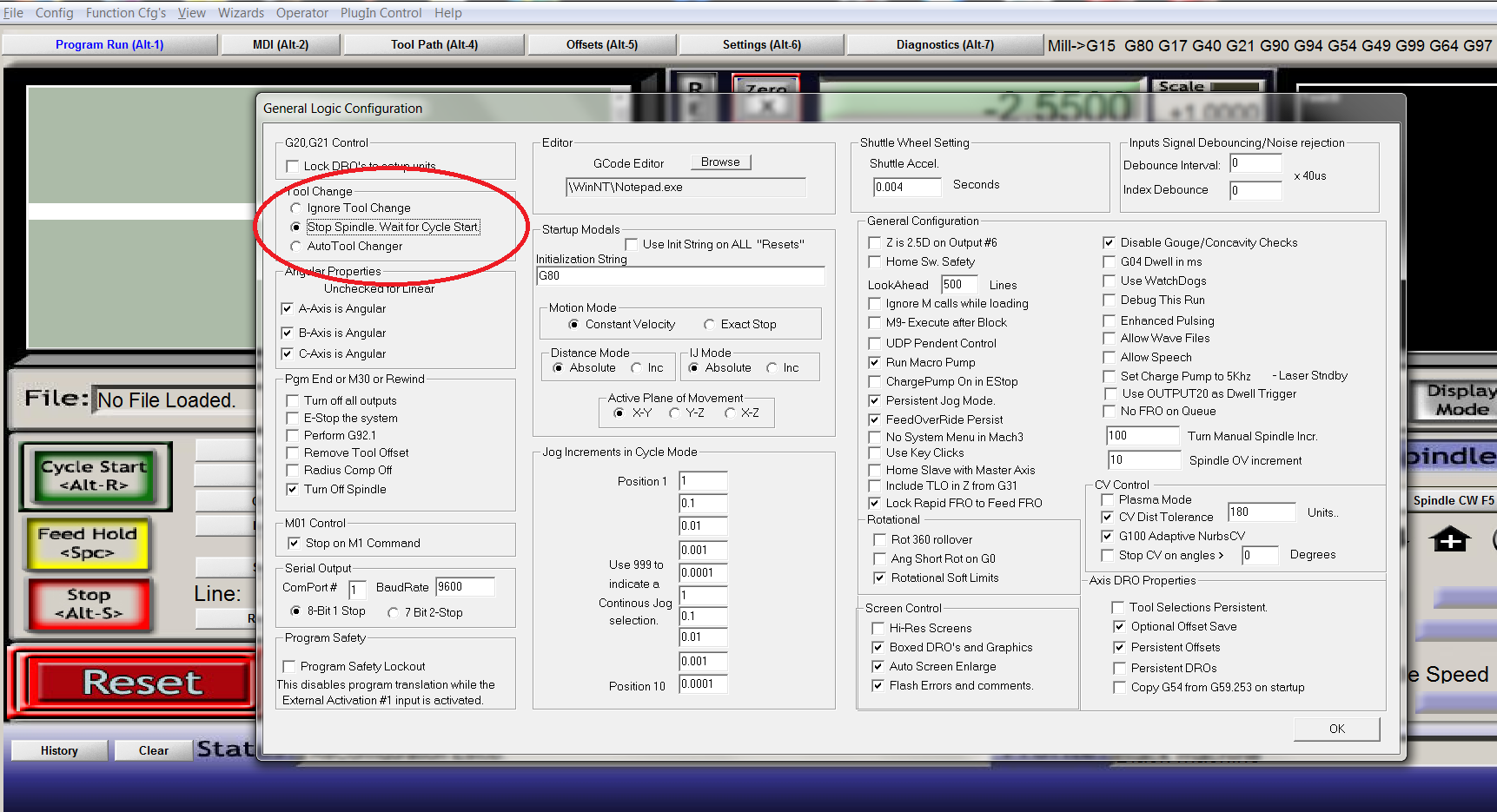Choose Exact Stop motion mode
The image size is (1497, 812).
(709, 325)
